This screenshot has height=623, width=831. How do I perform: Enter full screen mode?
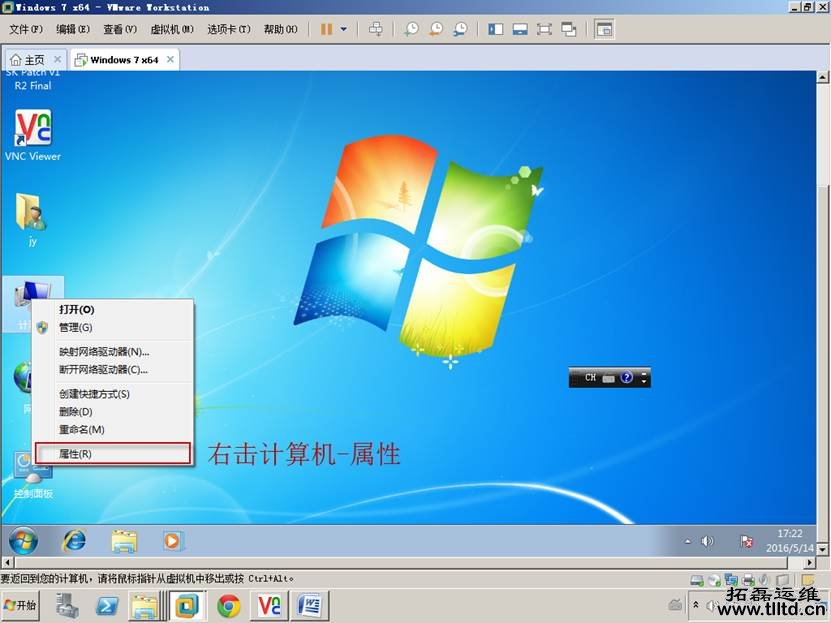tap(544, 29)
